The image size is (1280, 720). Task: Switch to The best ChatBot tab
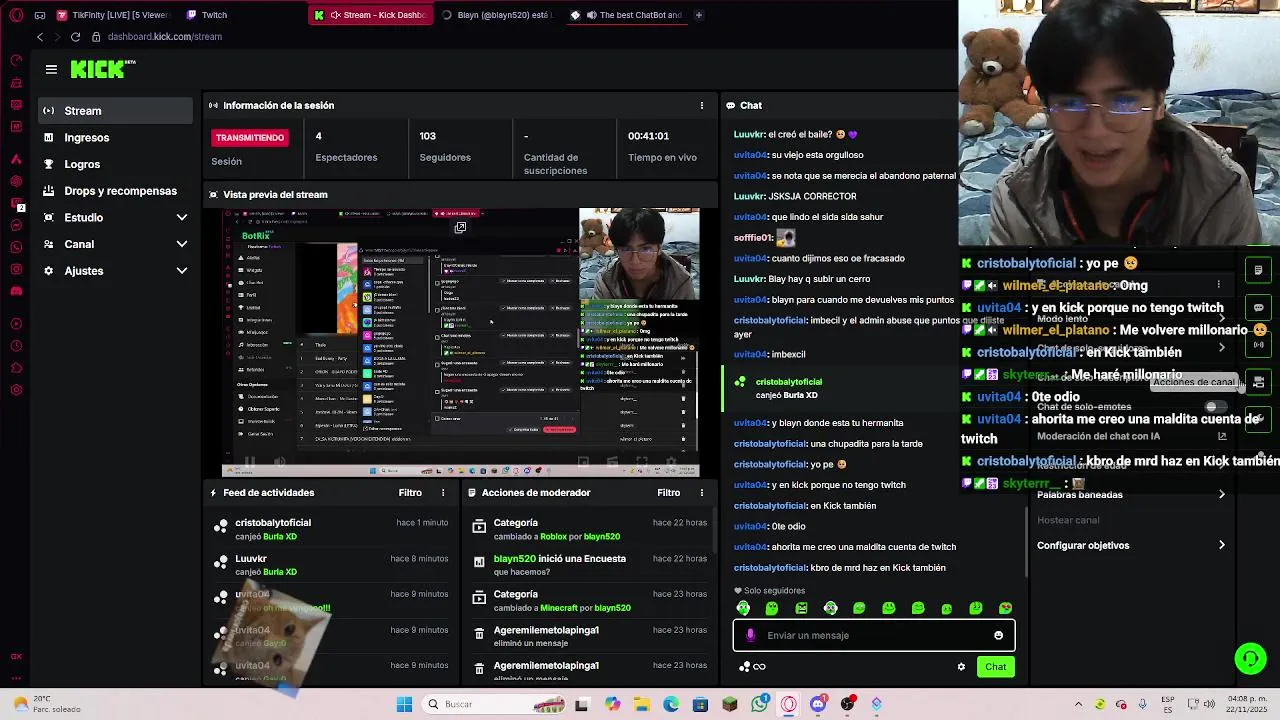click(625, 15)
